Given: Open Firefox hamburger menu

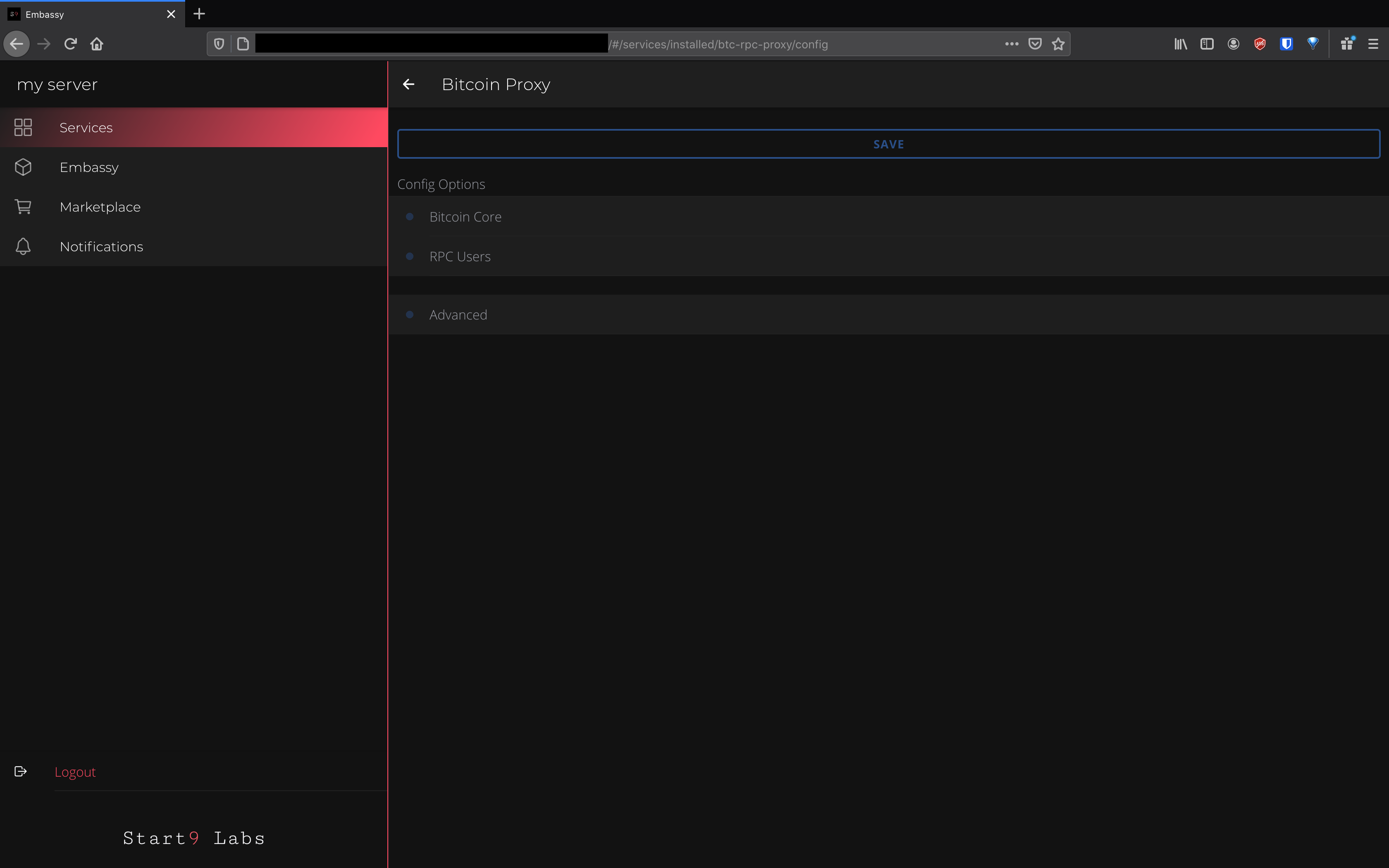Looking at the screenshot, I should 1373,44.
